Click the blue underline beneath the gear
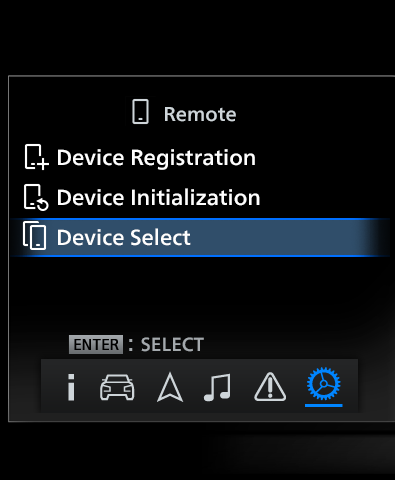The width and height of the screenshot is (395, 480). click(324, 405)
